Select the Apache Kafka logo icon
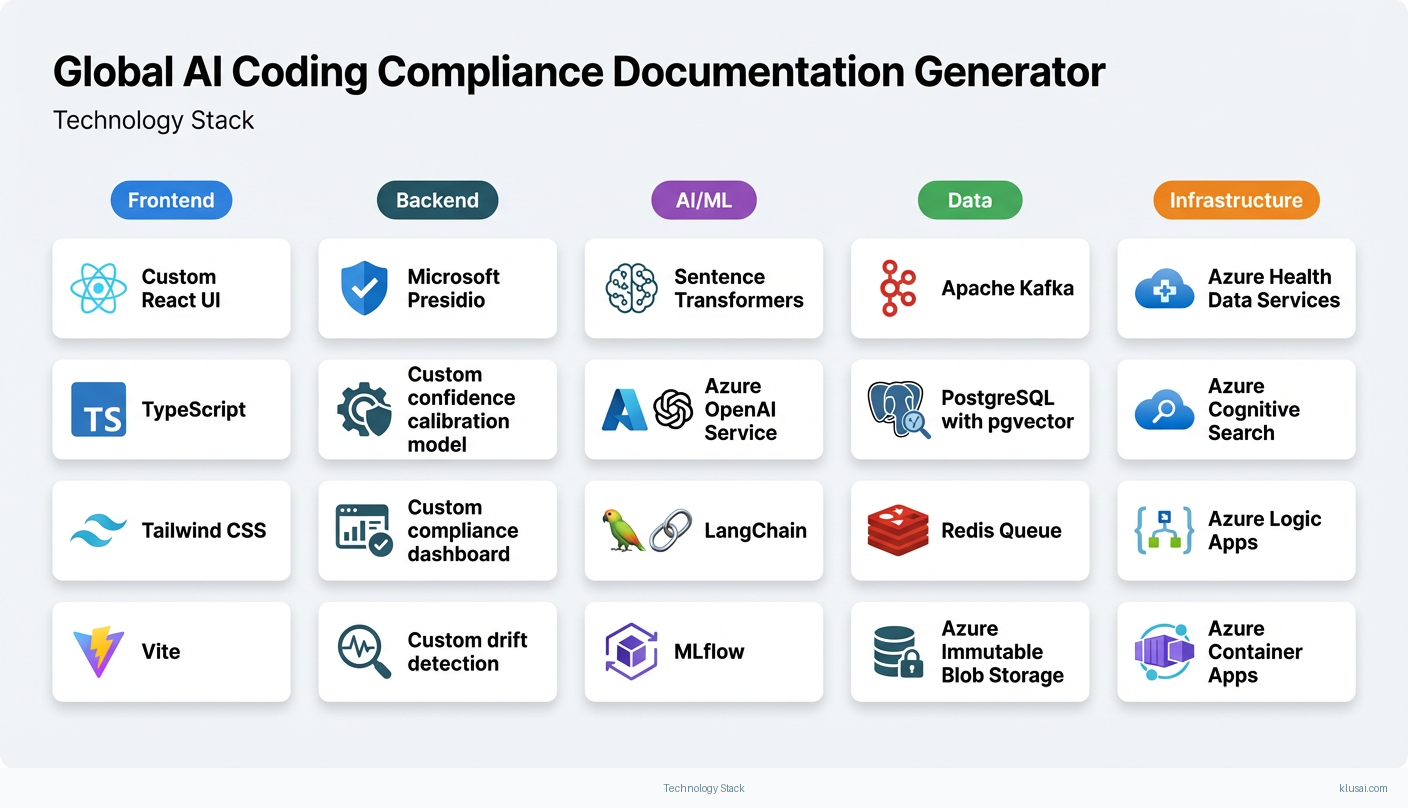This screenshot has height=808, width=1408. tap(897, 288)
